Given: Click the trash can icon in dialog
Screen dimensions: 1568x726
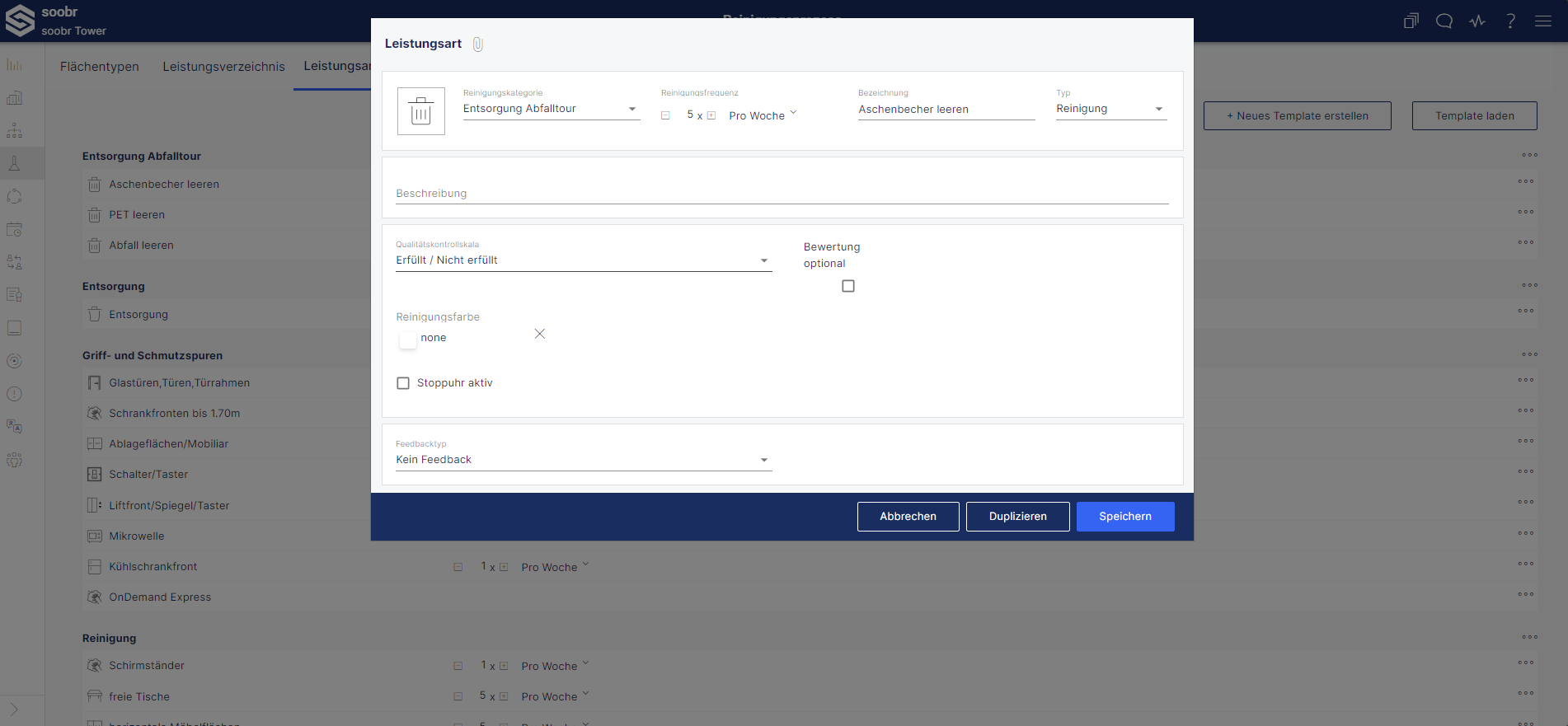Looking at the screenshot, I should 420,111.
